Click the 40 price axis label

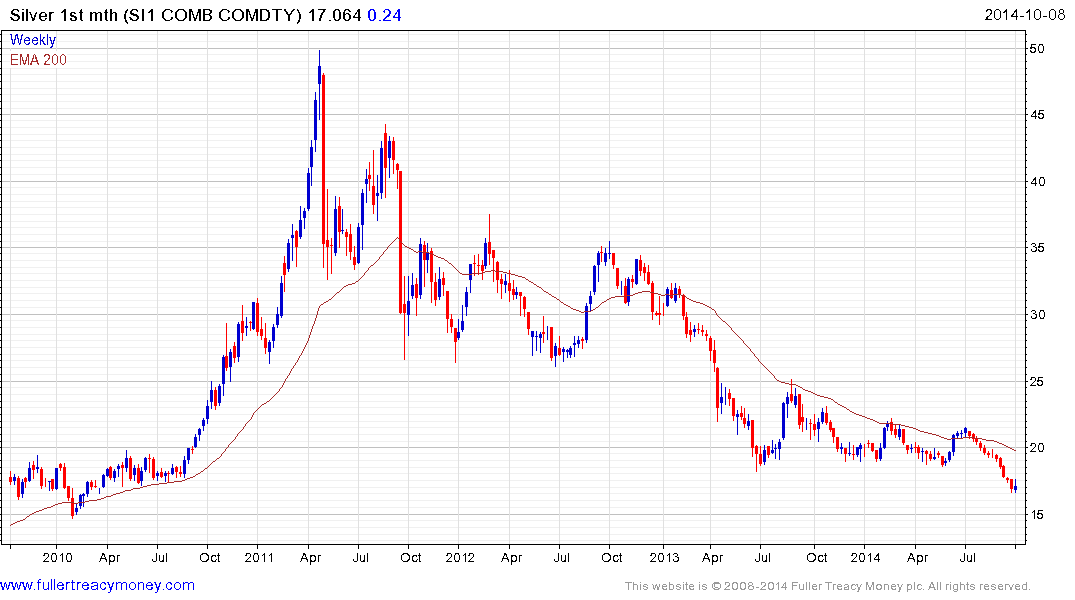point(1037,182)
